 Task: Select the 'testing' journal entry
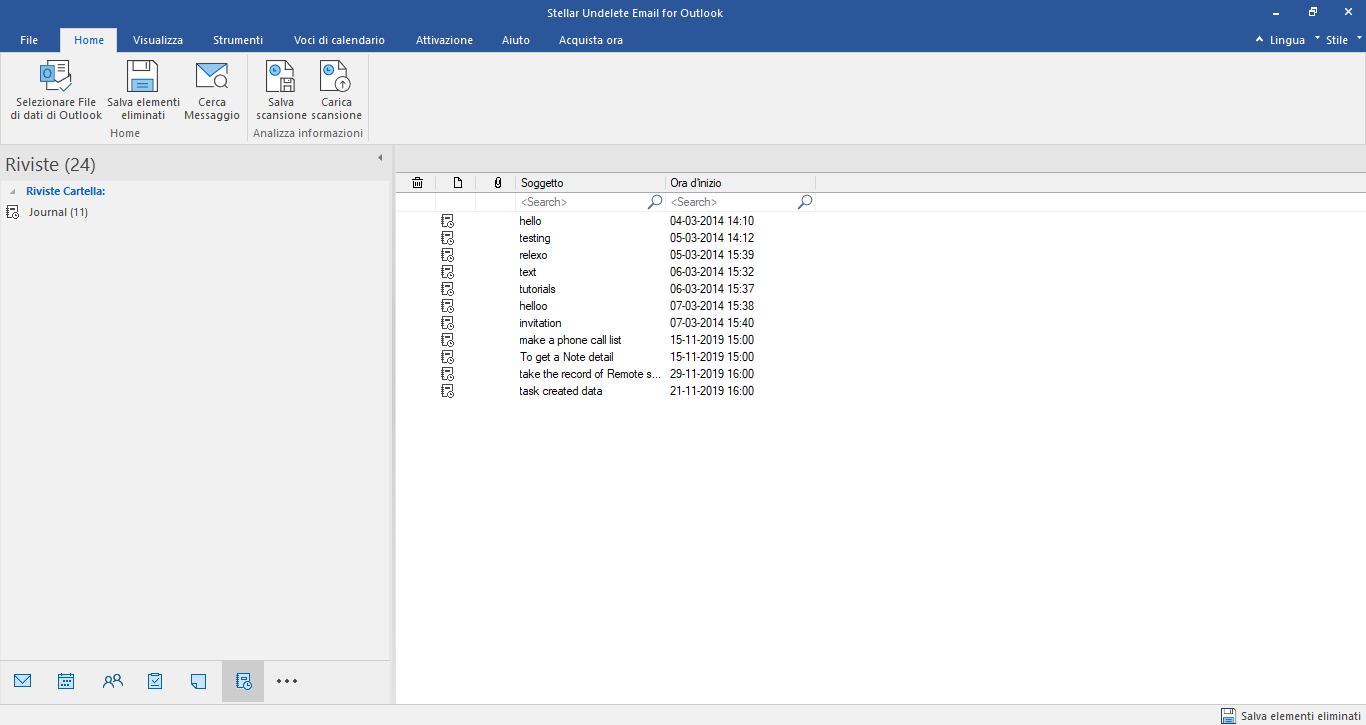coord(535,238)
